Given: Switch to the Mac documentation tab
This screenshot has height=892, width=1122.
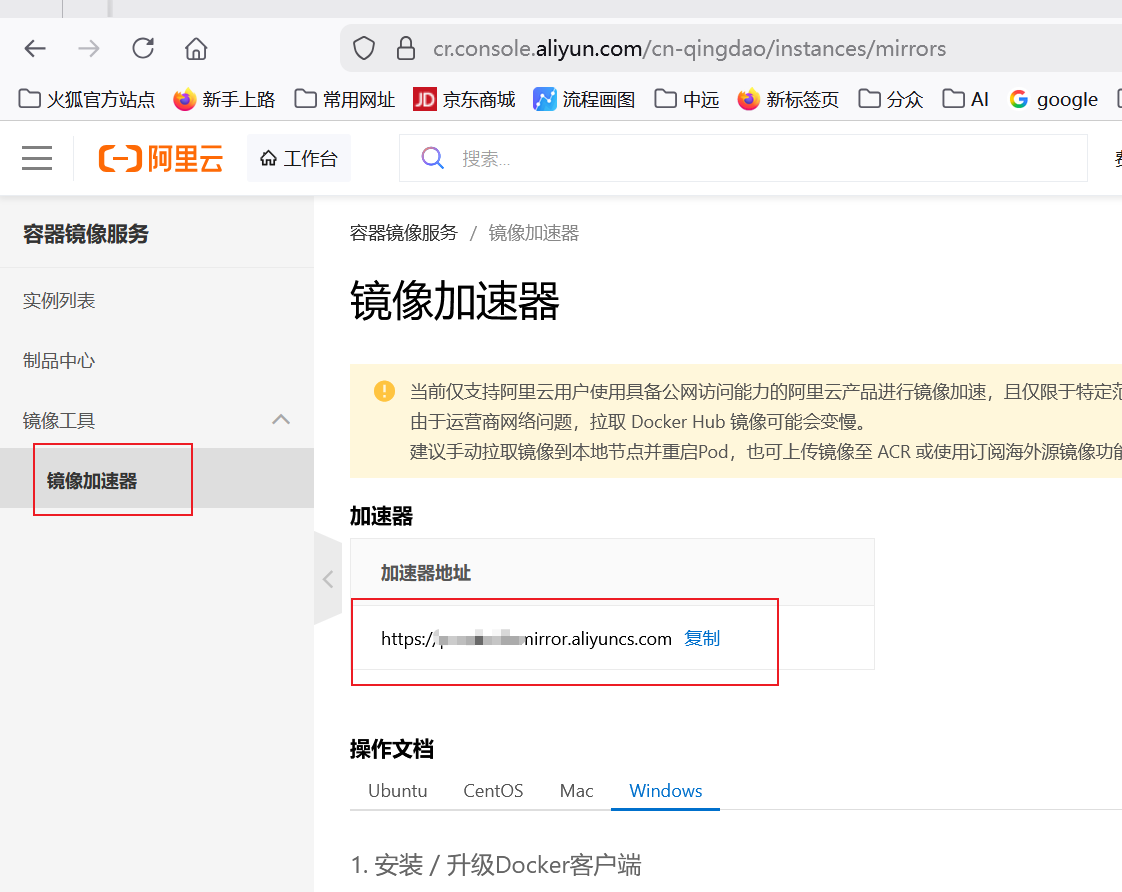Looking at the screenshot, I should 577,790.
